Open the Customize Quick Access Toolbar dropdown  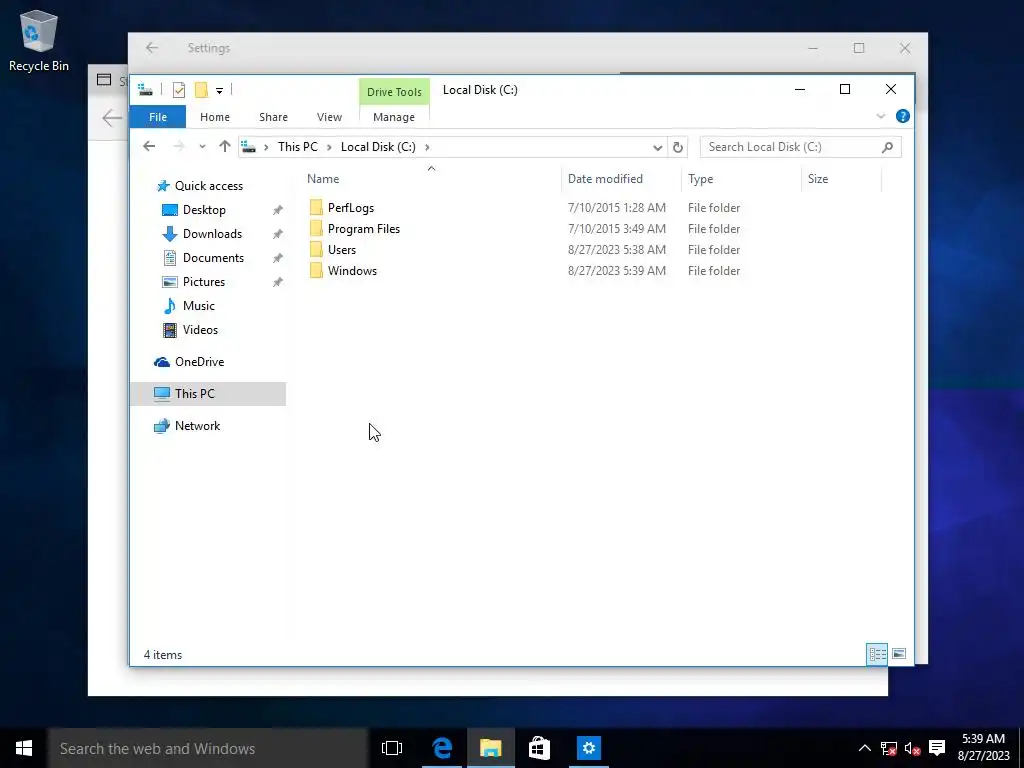point(219,91)
